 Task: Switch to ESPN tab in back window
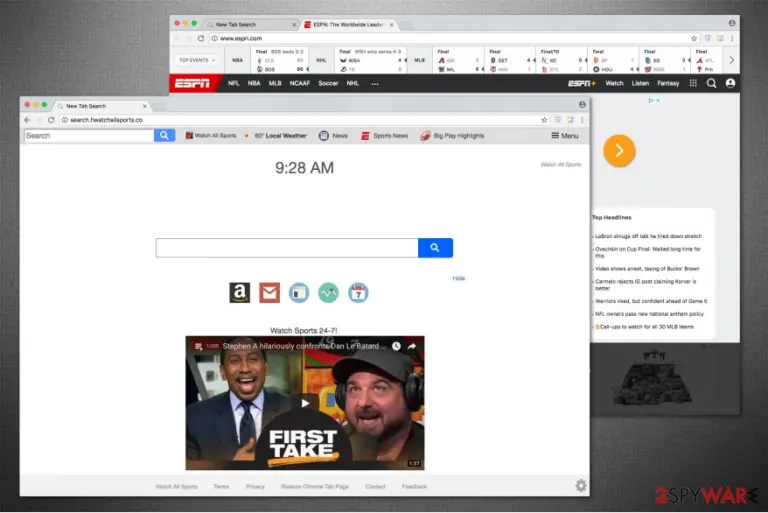click(347, 24)
